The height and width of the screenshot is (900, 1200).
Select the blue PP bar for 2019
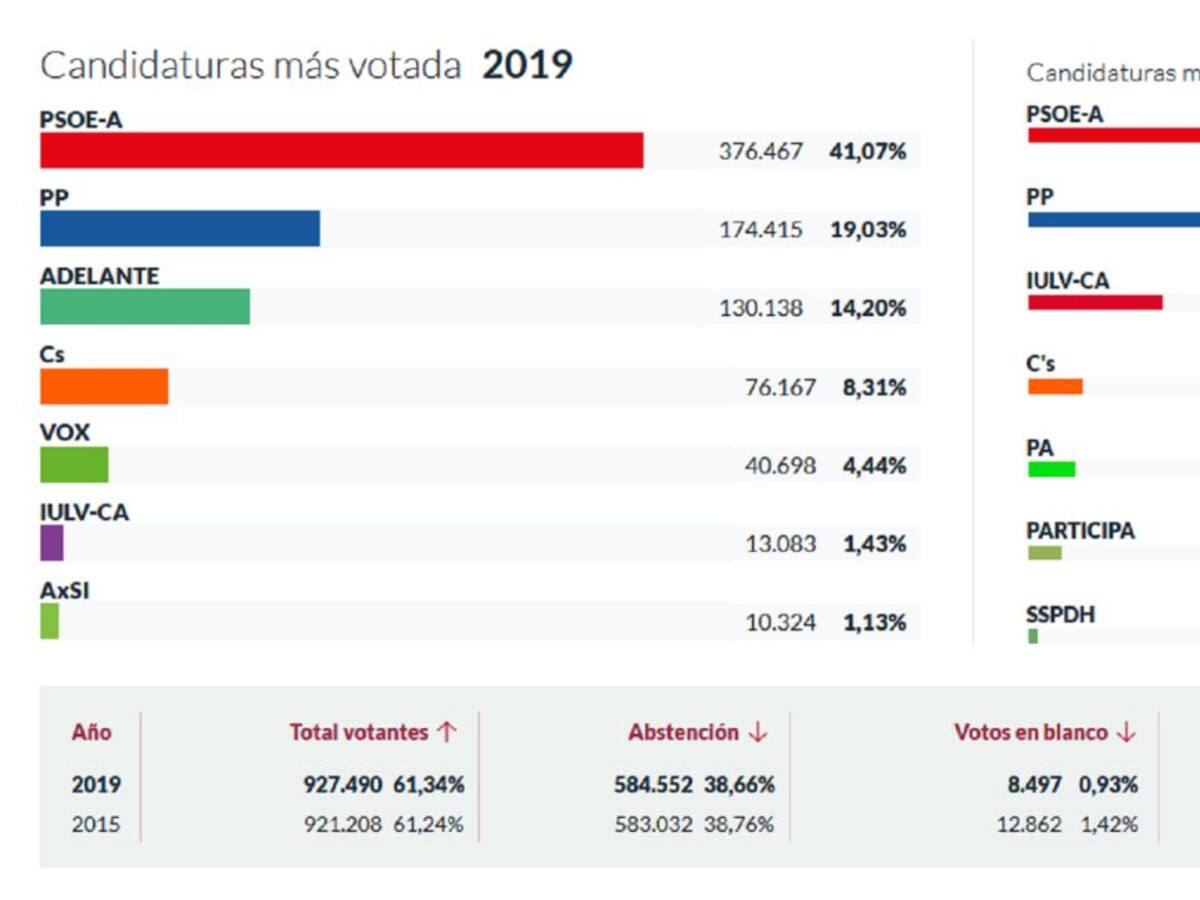coord(180,228)
